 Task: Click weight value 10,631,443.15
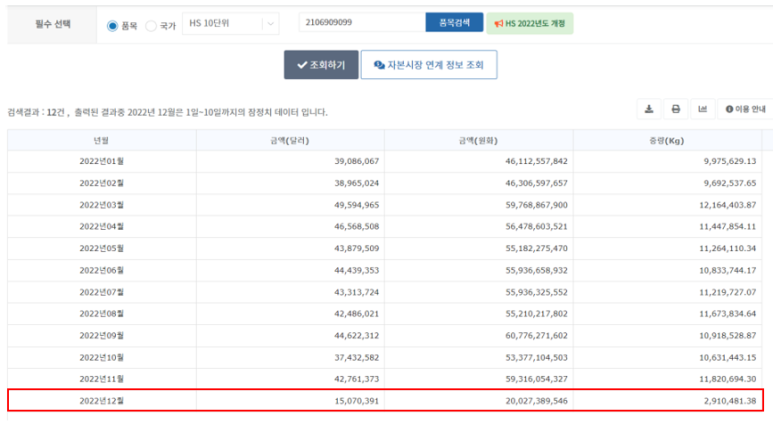pyautogui.click(x=728, y=357)
